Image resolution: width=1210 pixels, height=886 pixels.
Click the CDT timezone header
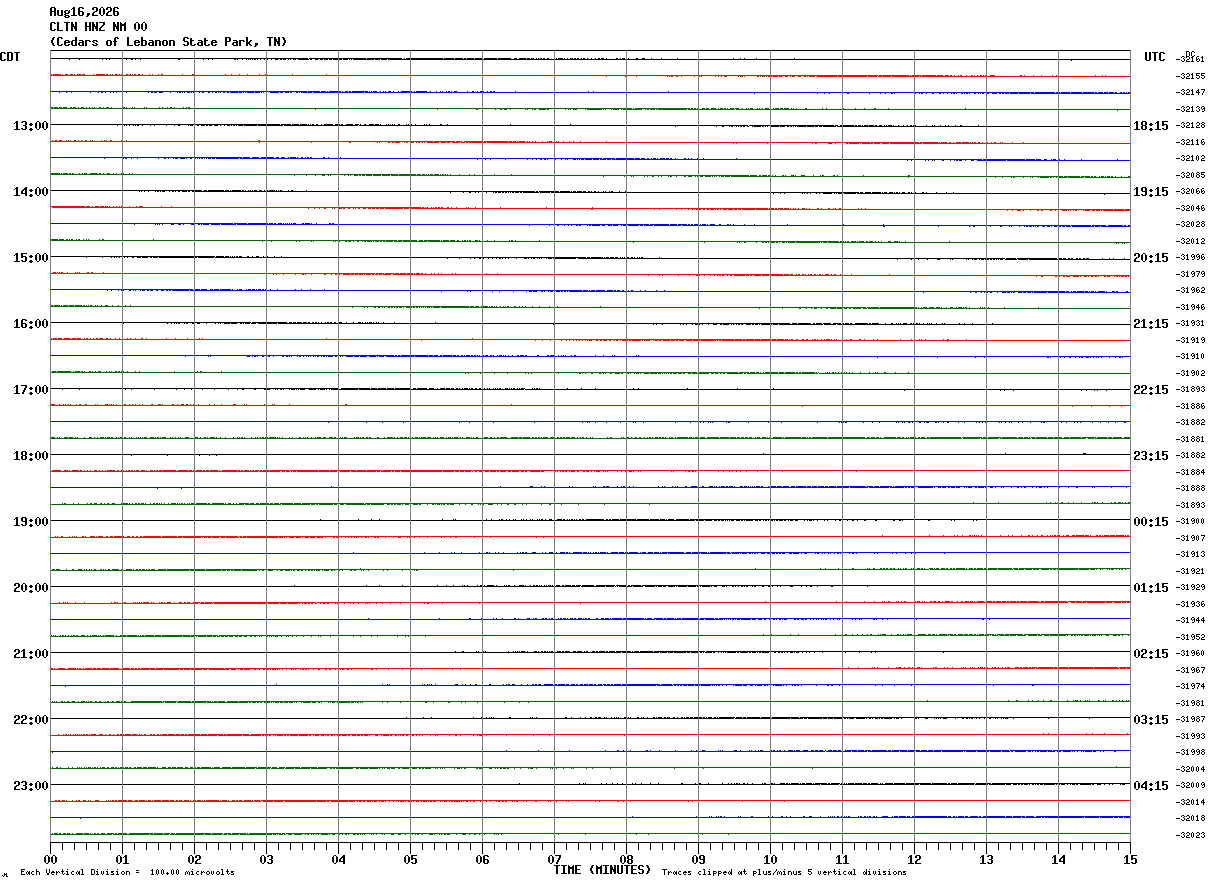point(10,57)
